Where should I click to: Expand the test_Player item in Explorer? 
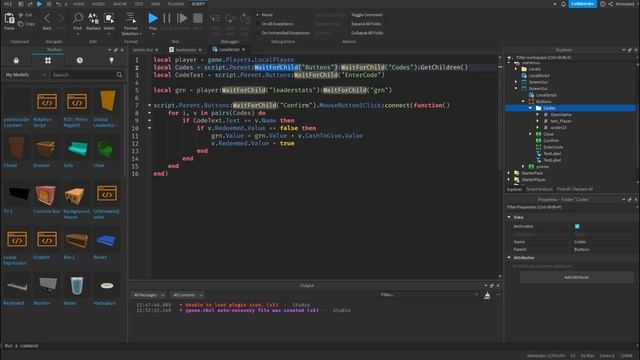click(538, 121)
